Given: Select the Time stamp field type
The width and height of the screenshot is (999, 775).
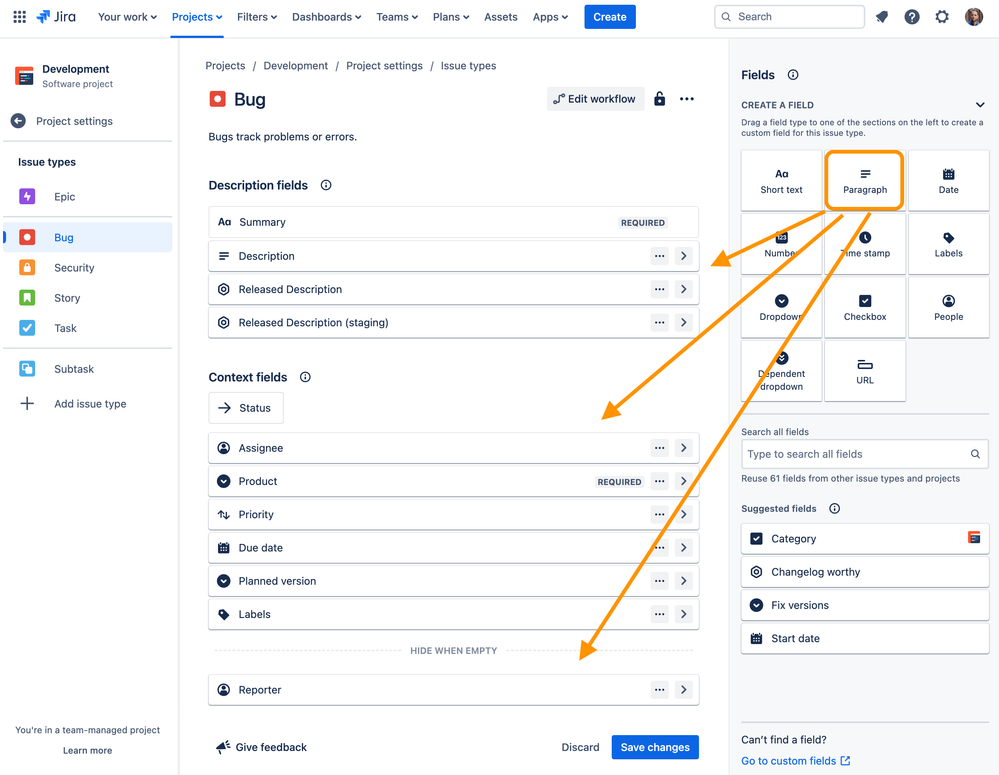Looking at the screenshot, I should click(865, 244).
